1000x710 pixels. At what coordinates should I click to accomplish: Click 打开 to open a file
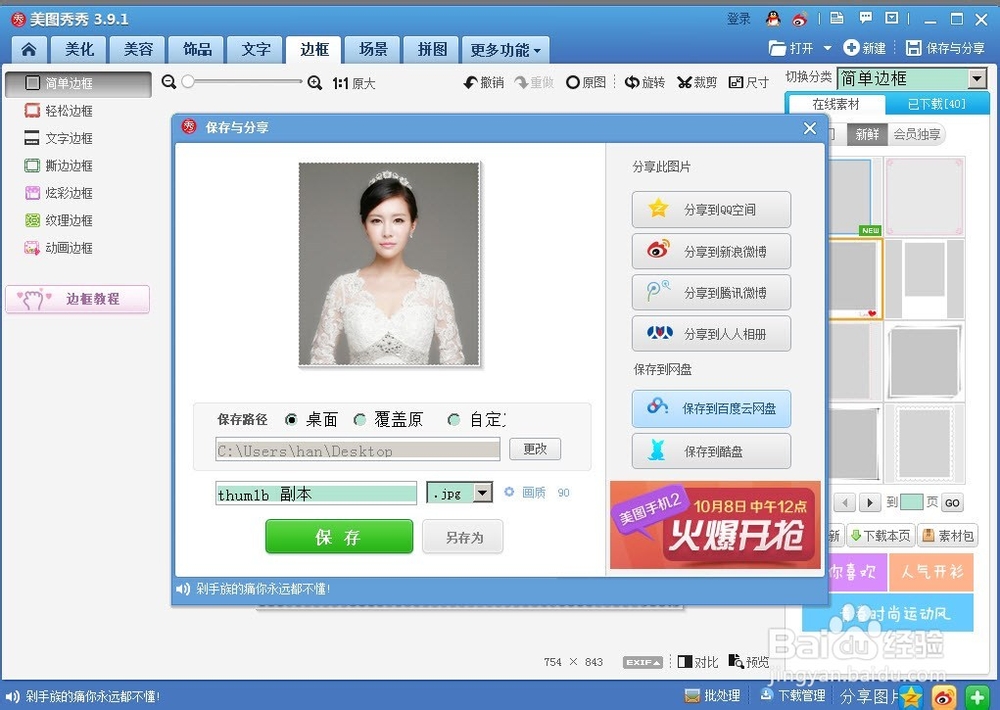click(791, 48)
